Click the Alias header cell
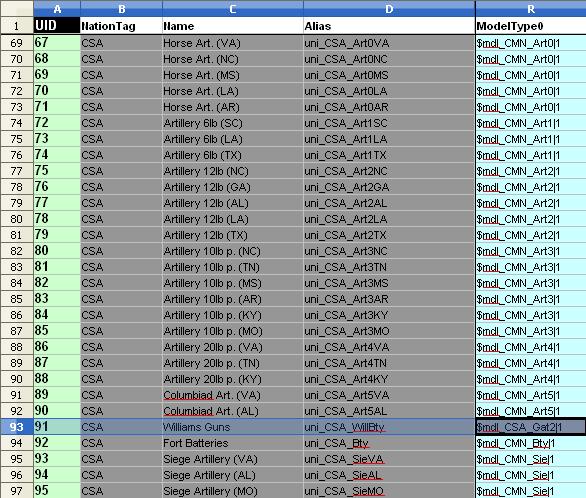The width and height of the screenshot is (586, 498). click(389, 26)
